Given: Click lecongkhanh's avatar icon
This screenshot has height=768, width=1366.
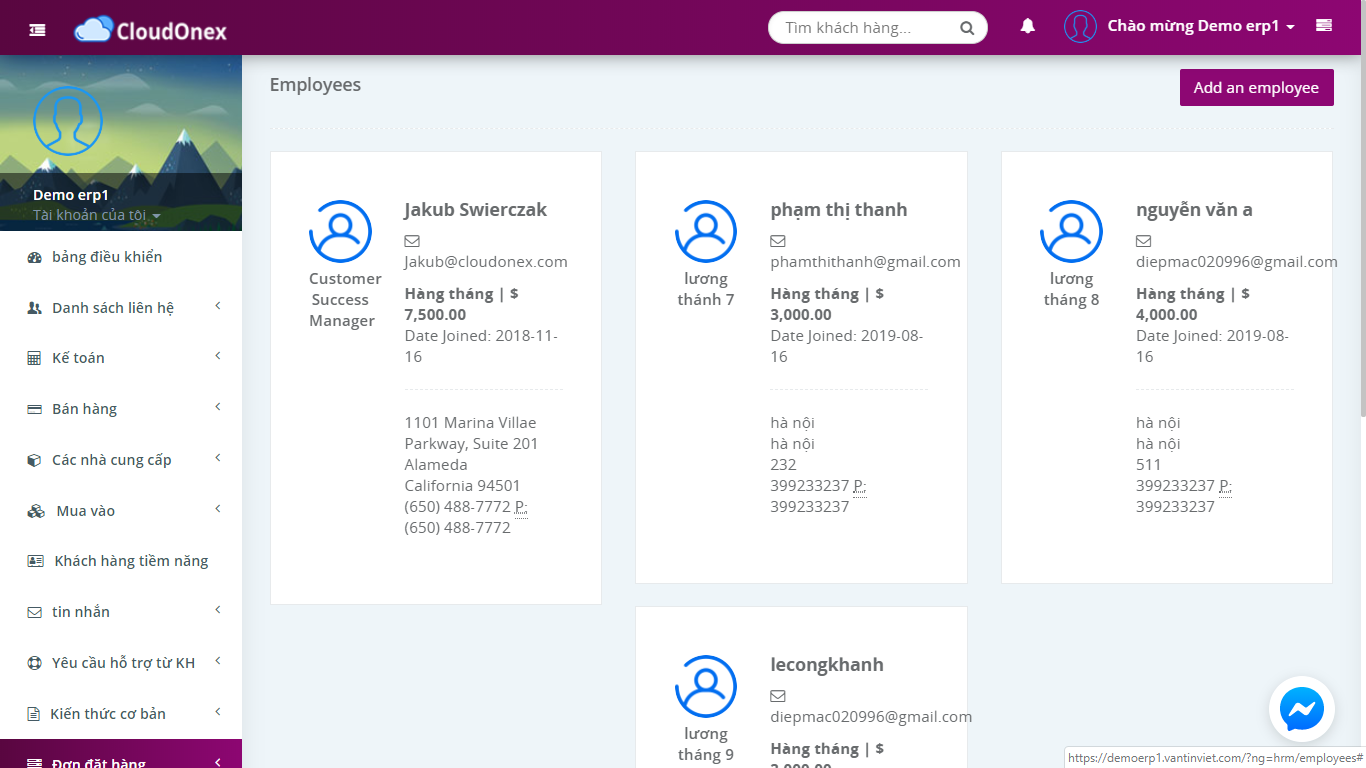Looking at the screenshot, I should point(706,686).
